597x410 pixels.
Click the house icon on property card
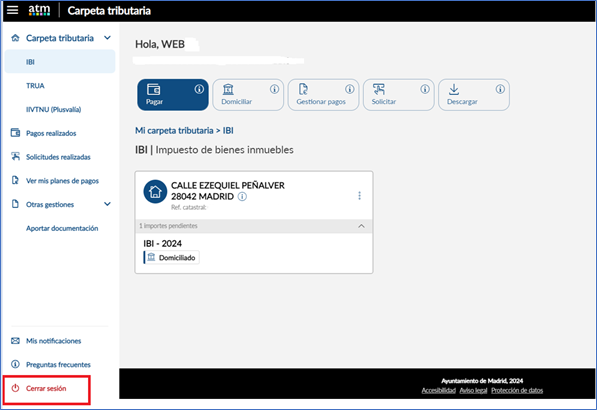coord(155,191)
